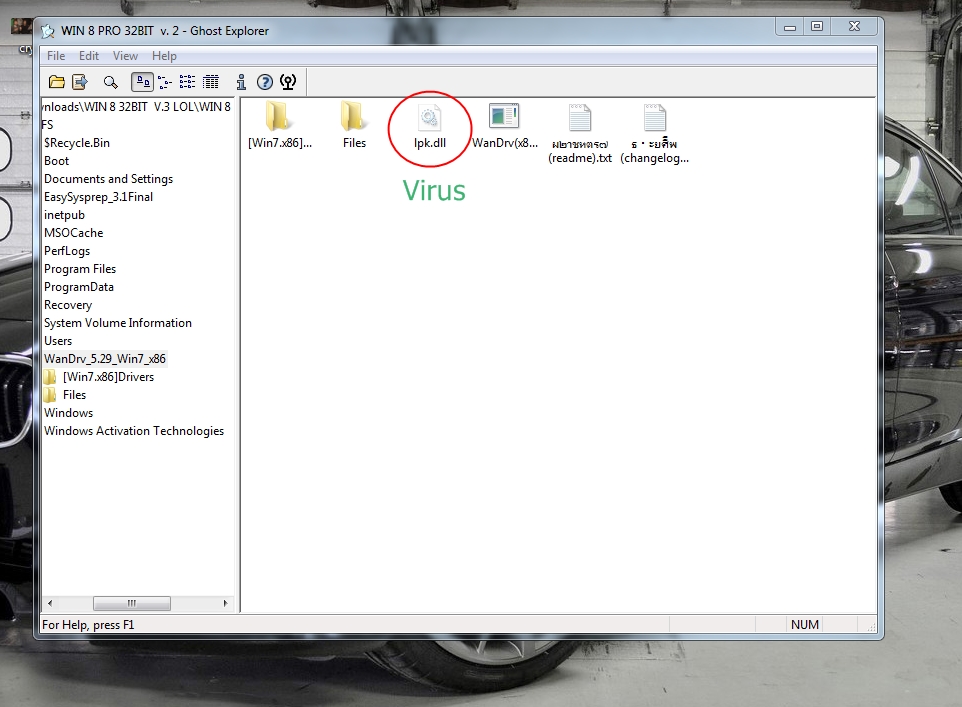Image resolution: width=962 pixels, height=707 pixels.
Task: Select MSOCache in the tree
Action: click(x=74, y=233)
